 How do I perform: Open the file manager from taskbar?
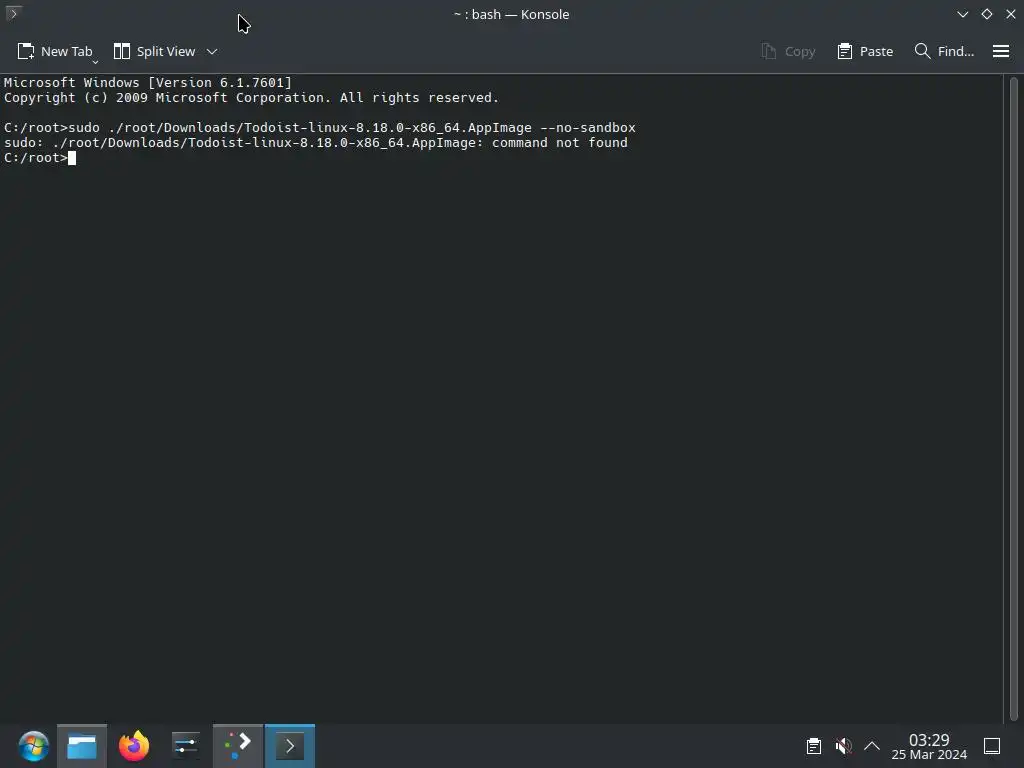coord(82,746)
